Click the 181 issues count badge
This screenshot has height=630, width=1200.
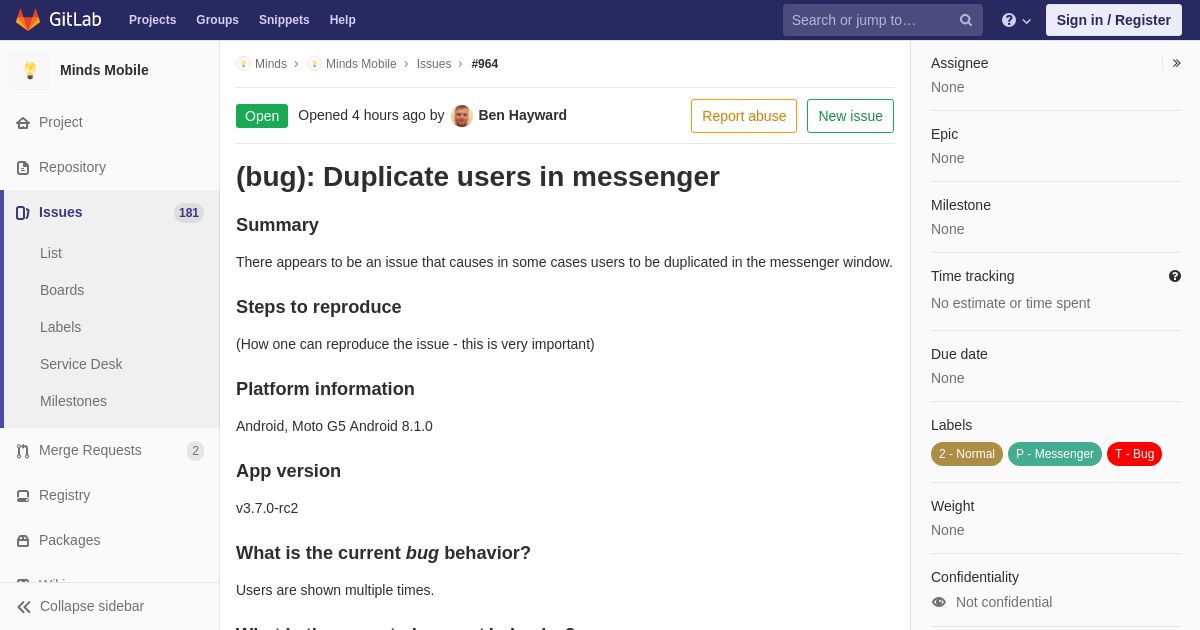(189, 213)
